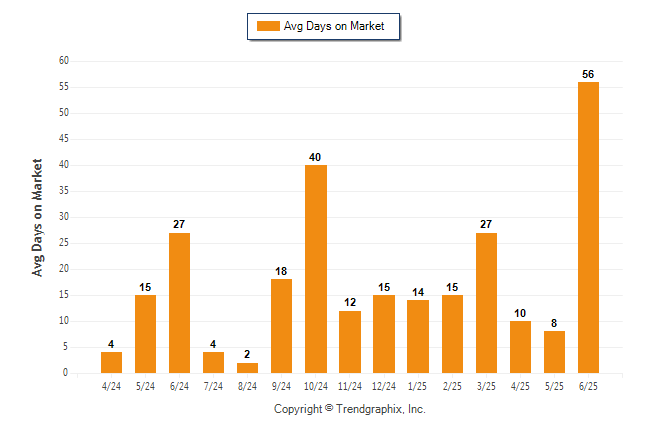Select the 1/25 bar showing 14 days
This screenshot has height=434, width=646.
click(x=418, y=336)
